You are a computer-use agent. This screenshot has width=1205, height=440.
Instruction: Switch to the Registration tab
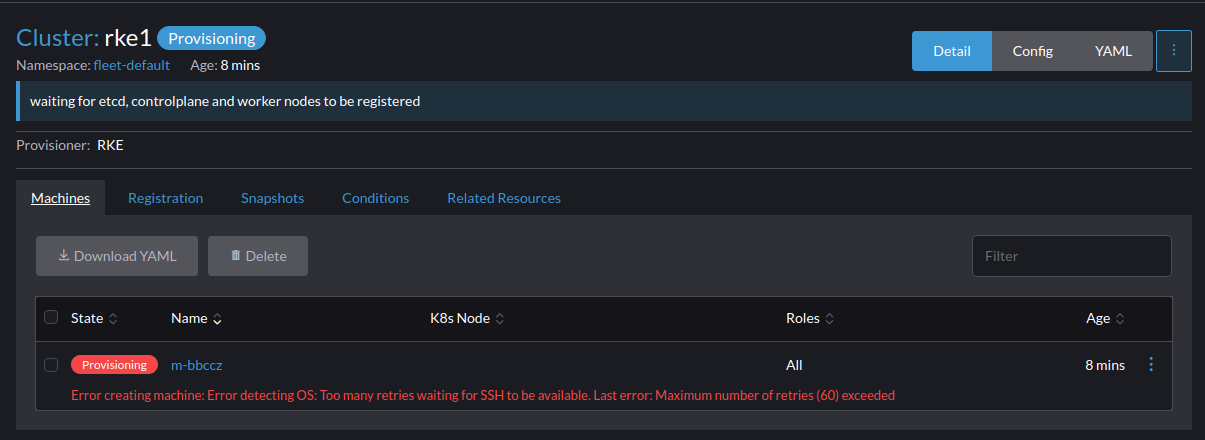[165, 198]
